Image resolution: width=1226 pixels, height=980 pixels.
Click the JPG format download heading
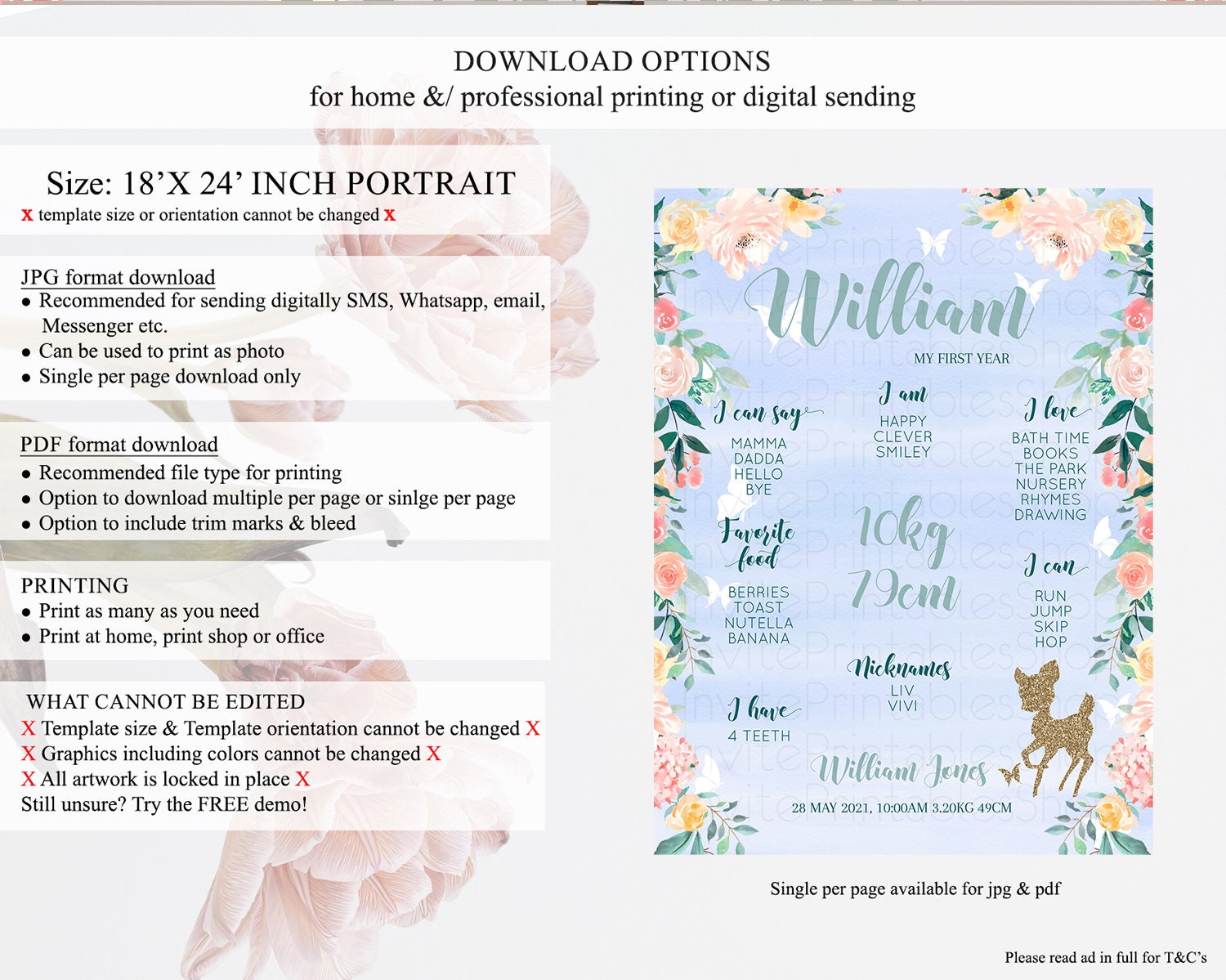pos(119,277)
